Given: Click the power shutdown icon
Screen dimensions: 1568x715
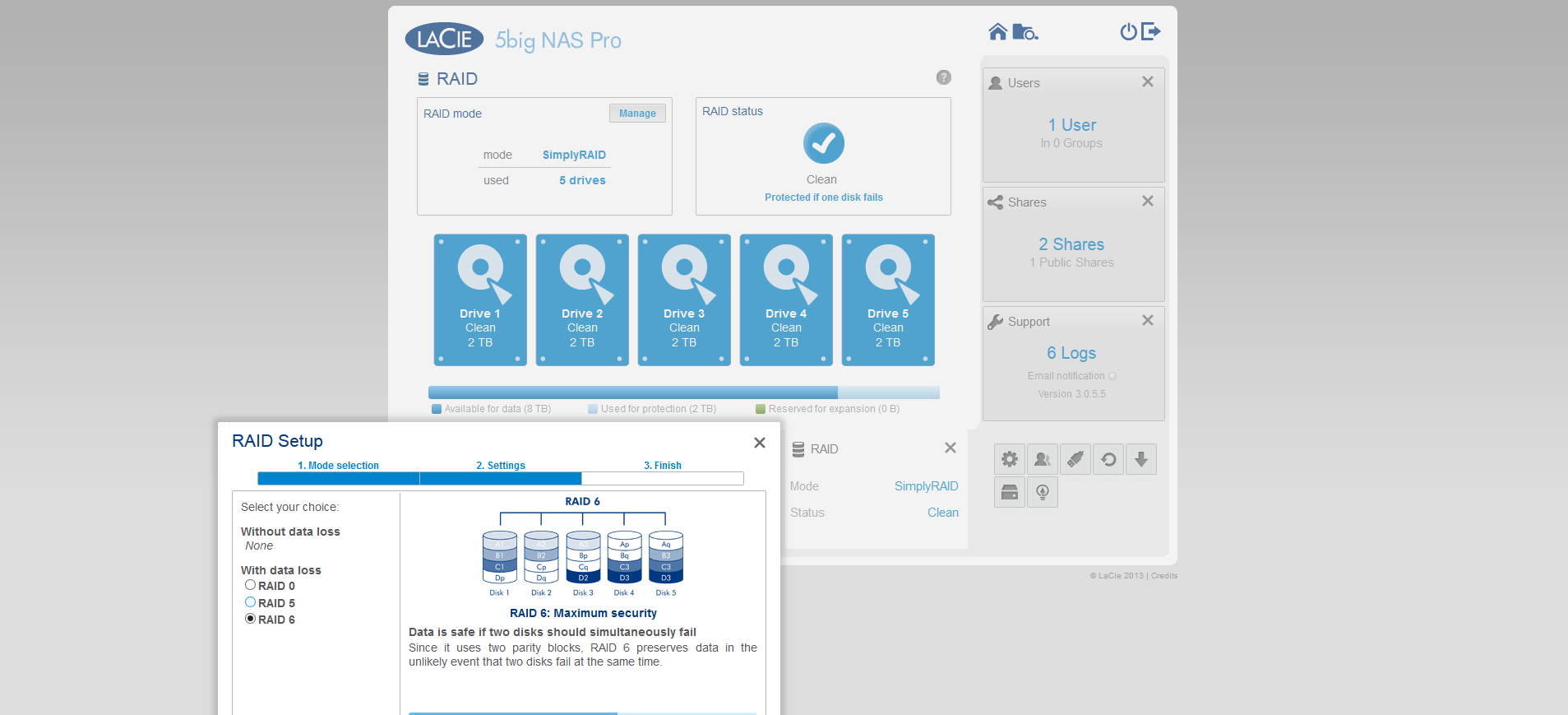Looking at the screenshot, I should [x=1128, y=31].
